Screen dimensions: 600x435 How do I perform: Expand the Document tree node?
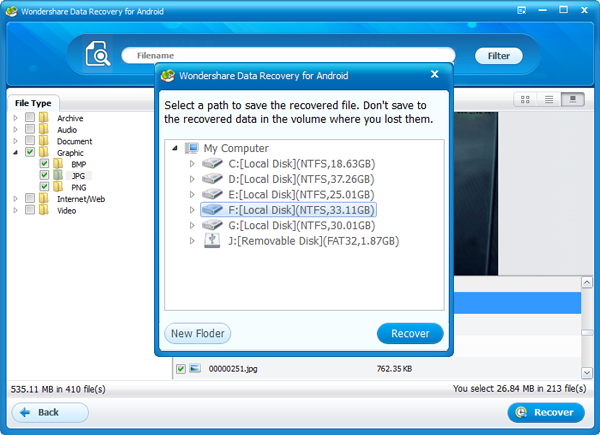pos(16,141)
